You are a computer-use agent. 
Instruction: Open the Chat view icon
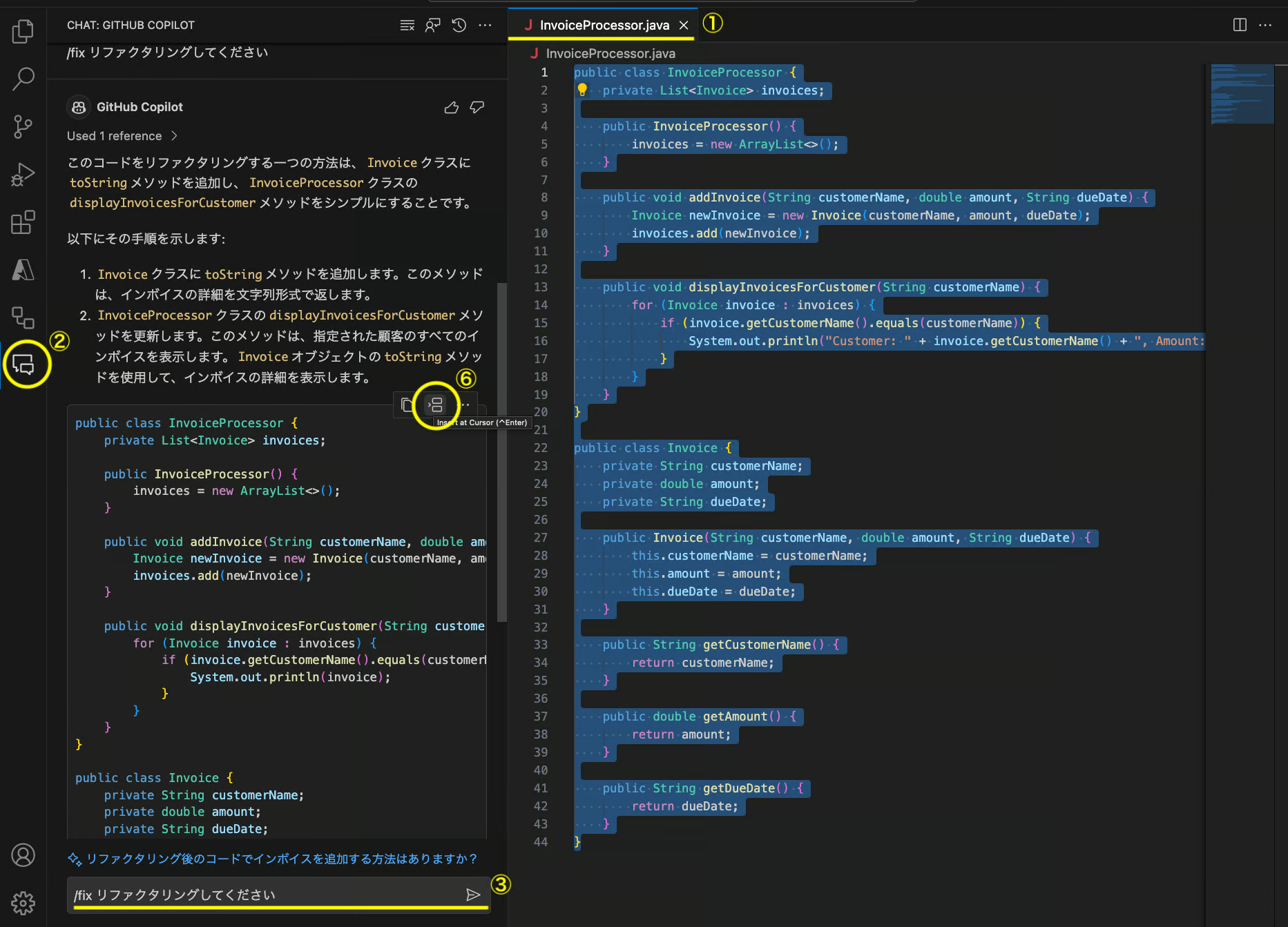coord(23,364)
